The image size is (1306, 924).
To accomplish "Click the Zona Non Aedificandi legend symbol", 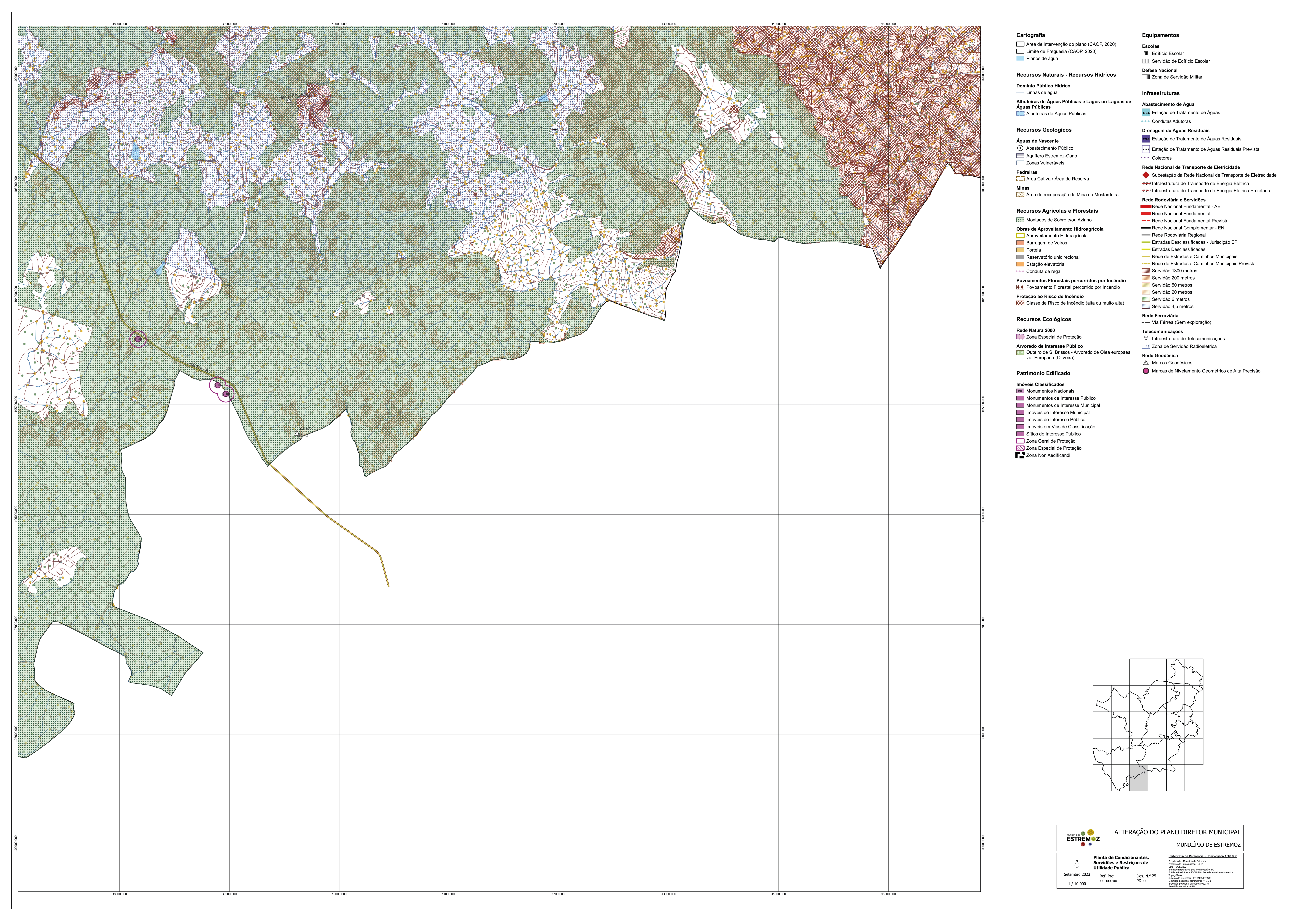I will click(1020, 455).
